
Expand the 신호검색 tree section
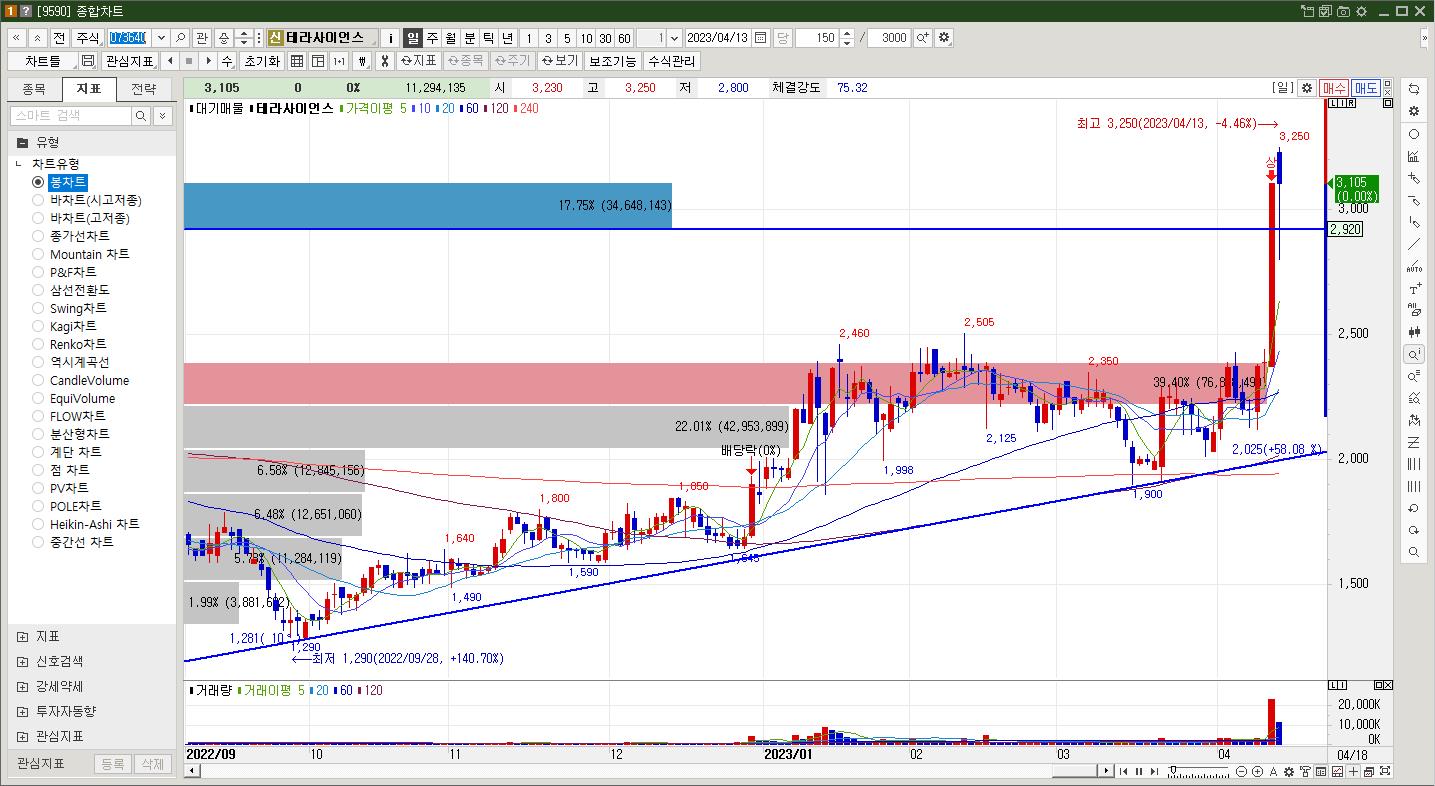click(23, 661)
